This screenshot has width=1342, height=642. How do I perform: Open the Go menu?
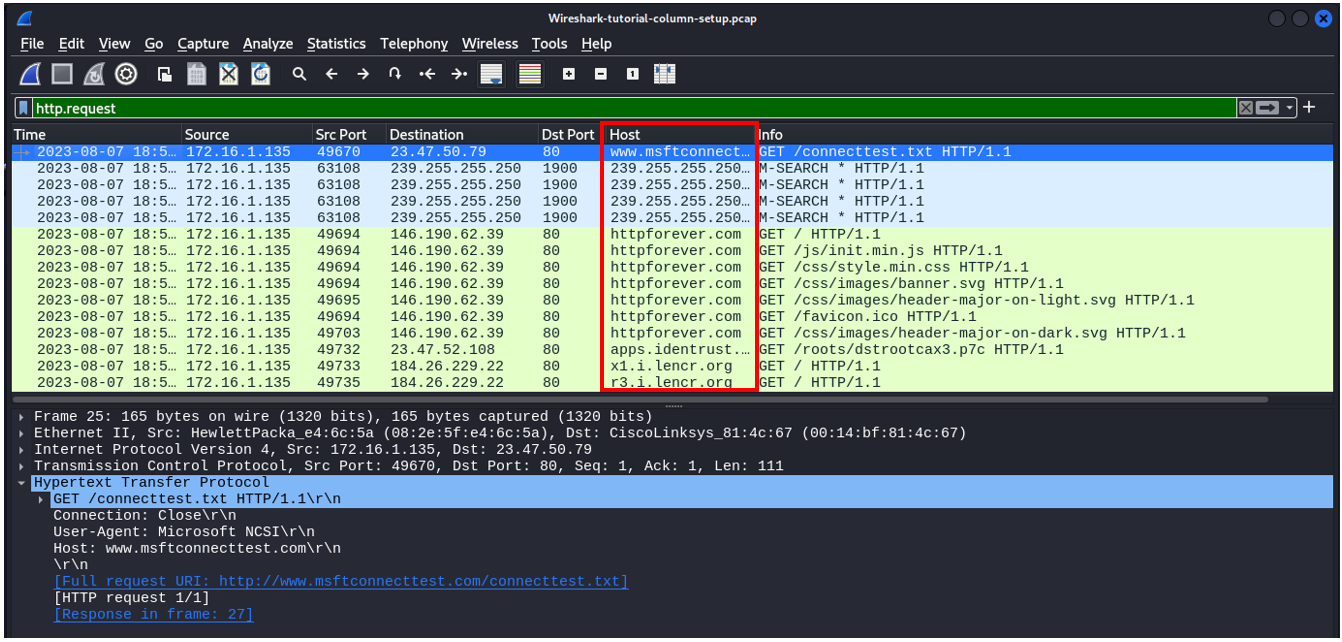154,44
